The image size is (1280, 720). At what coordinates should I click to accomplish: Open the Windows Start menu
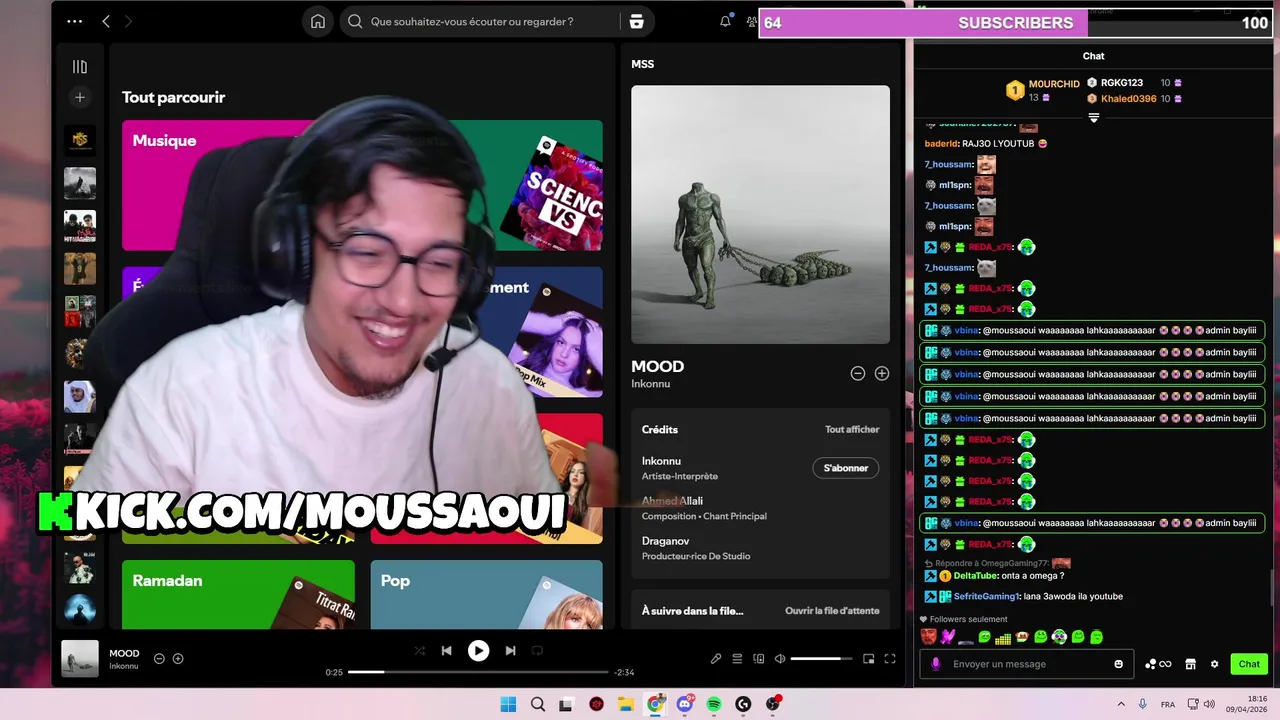pyautogui.click(x=508, y=704)
